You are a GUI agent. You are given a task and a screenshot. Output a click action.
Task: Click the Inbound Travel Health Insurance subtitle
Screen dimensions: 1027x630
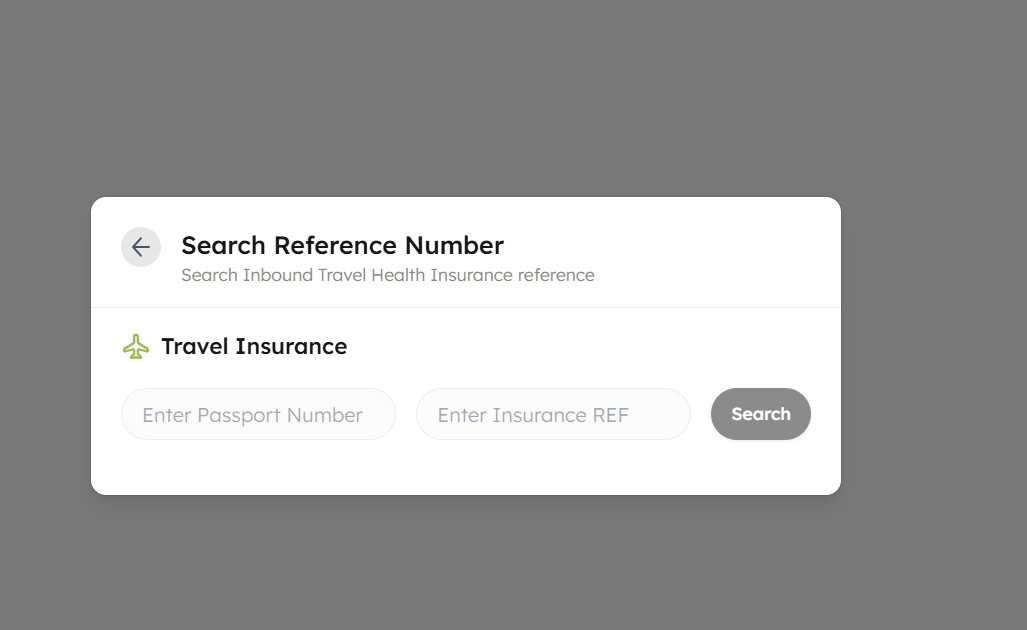click(388, 275)
